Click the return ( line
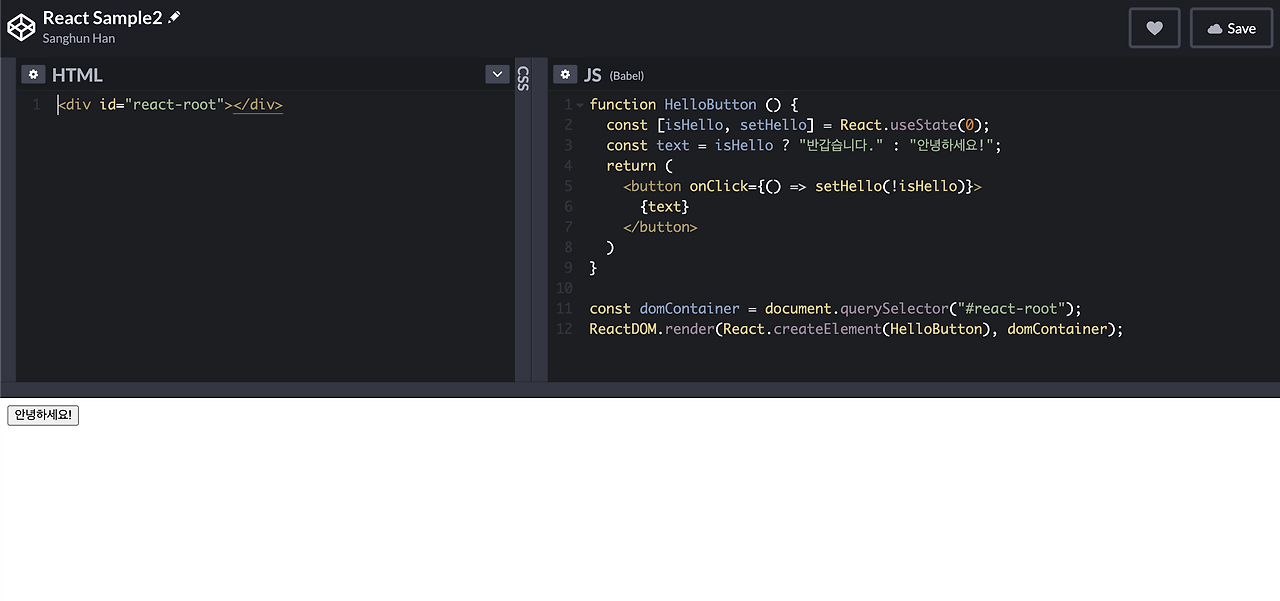The width and height of the screenshot is (1280, 601). pyautogui.click(x=639, y=166)
